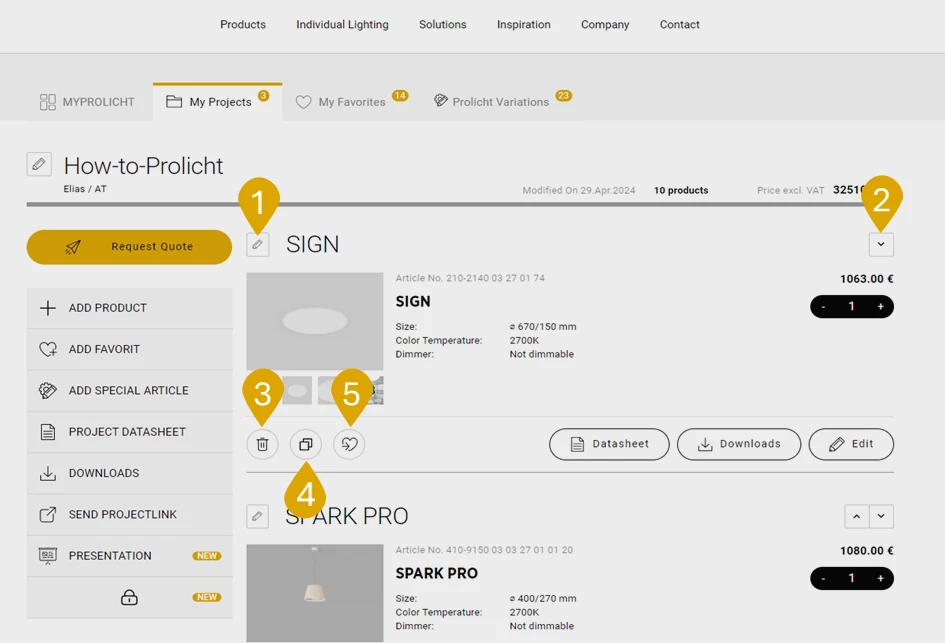This screenshot has height=643, width=945.
Task: Increase SIGN quantity with plus button
Action: click(880, 307)
